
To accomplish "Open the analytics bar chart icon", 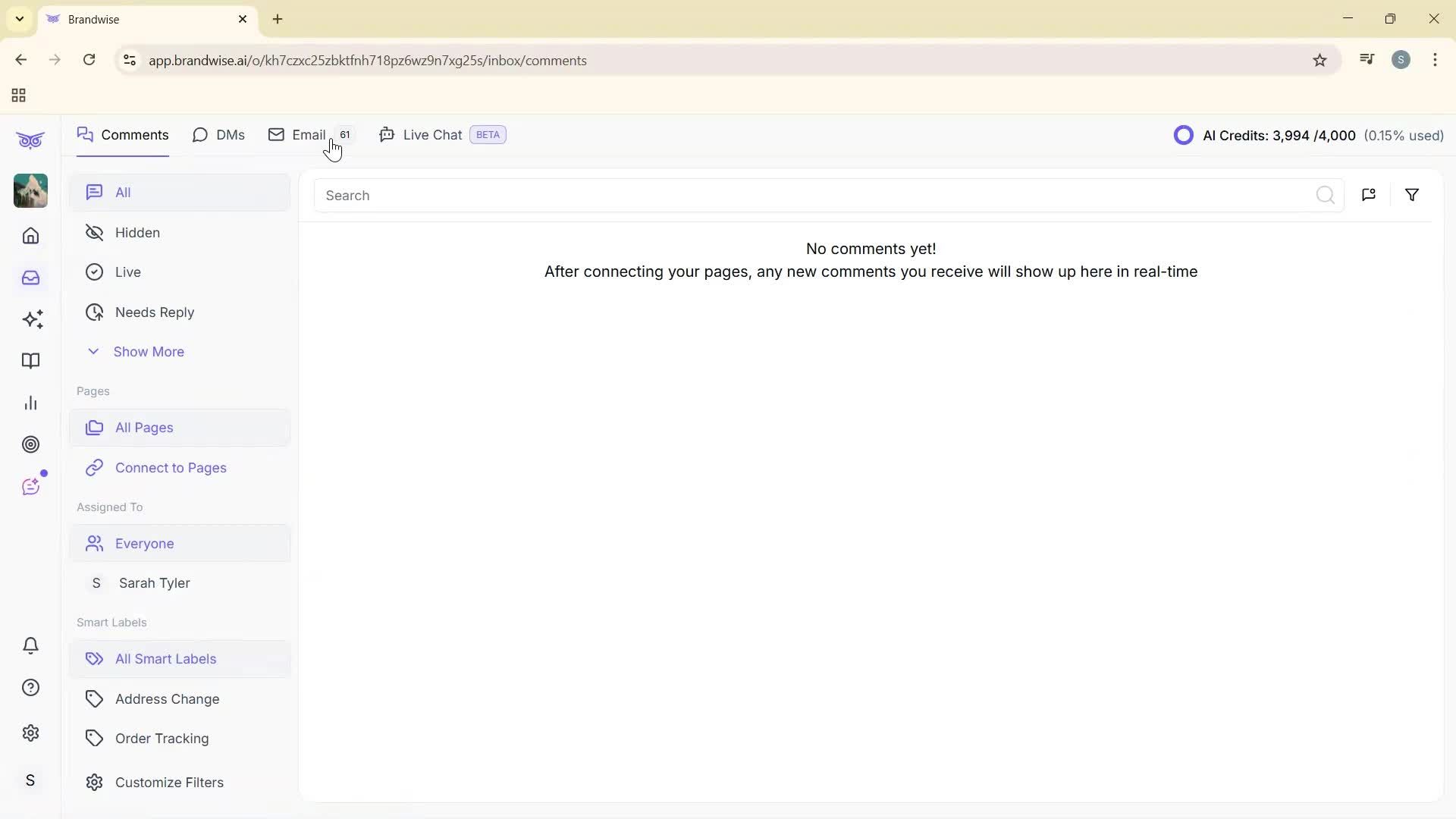I will click(30, 403).
